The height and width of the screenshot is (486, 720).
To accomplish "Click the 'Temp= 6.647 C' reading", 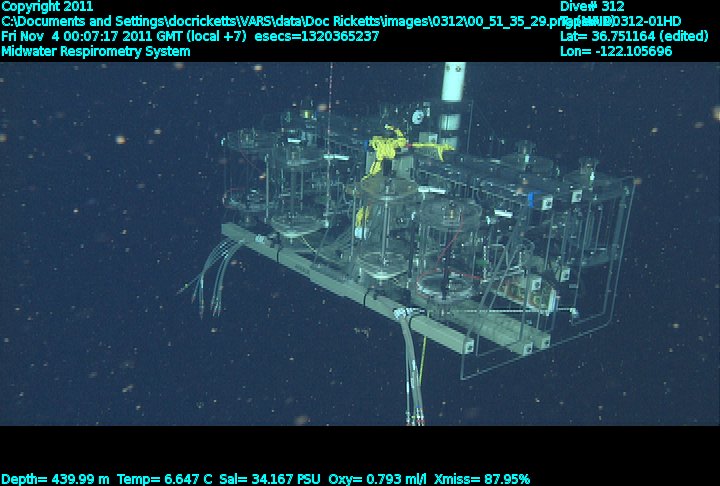I will pyautogui.click(x=164, y=480).
